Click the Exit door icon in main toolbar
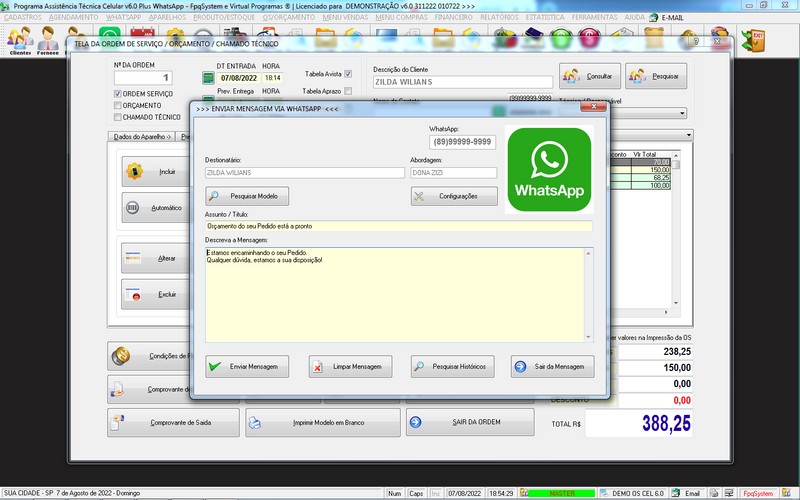This screenshot has height=500, width=800. [754, 40]
